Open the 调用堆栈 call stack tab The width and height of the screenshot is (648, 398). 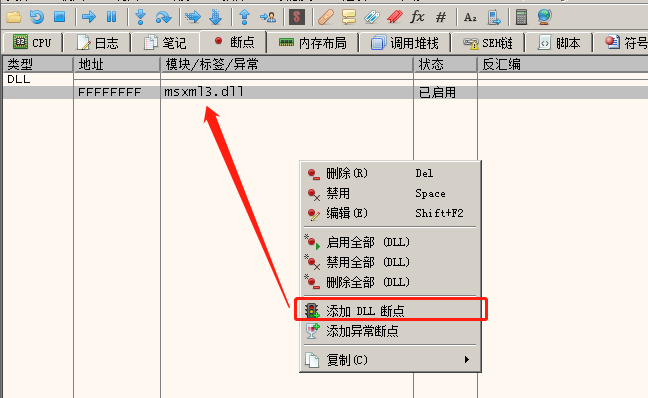405,43
